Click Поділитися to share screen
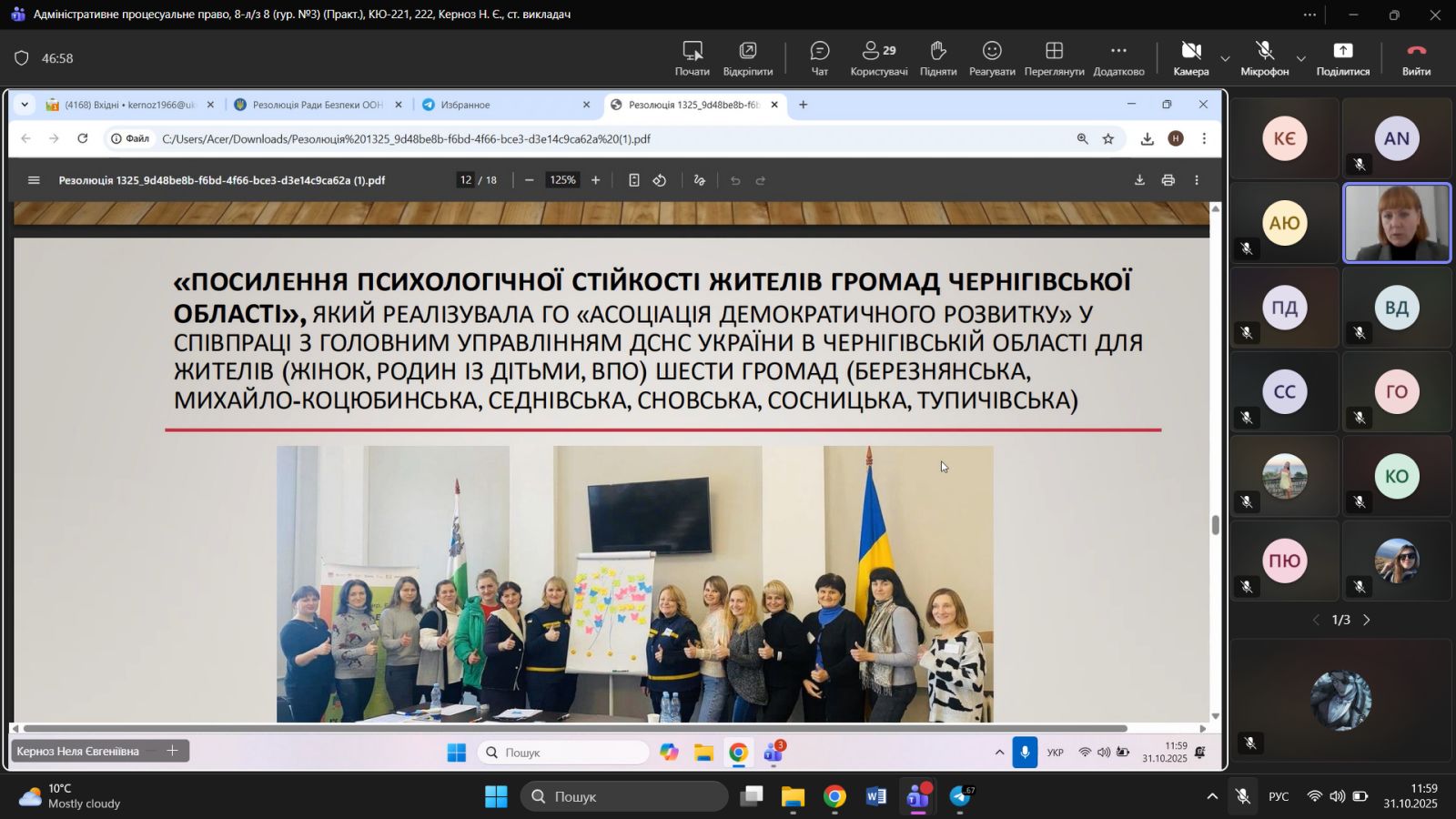The image size is (1456, 819). click(x=1342, y=58)
